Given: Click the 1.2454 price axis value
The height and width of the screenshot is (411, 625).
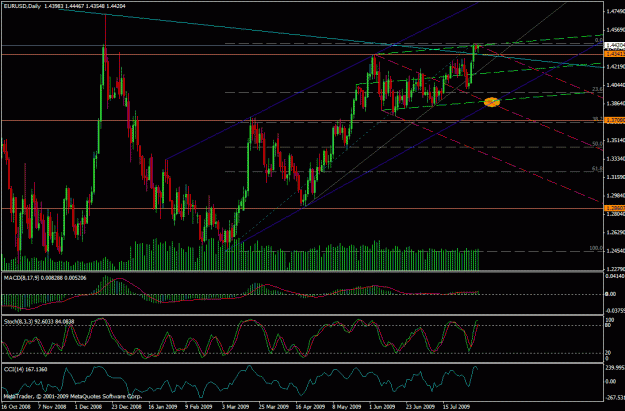Looking at the screenshot, I should (615, 250).
